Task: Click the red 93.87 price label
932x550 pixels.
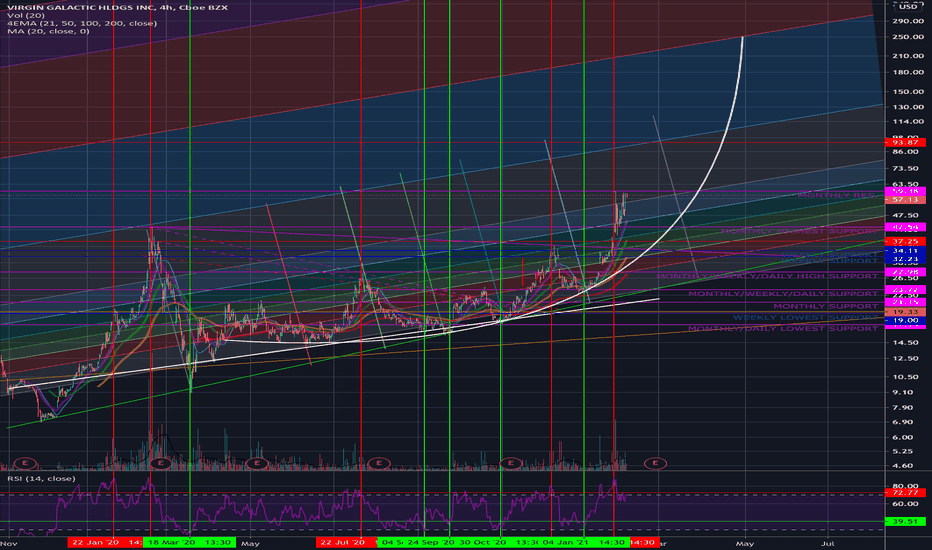Action: tap(905, 142)
